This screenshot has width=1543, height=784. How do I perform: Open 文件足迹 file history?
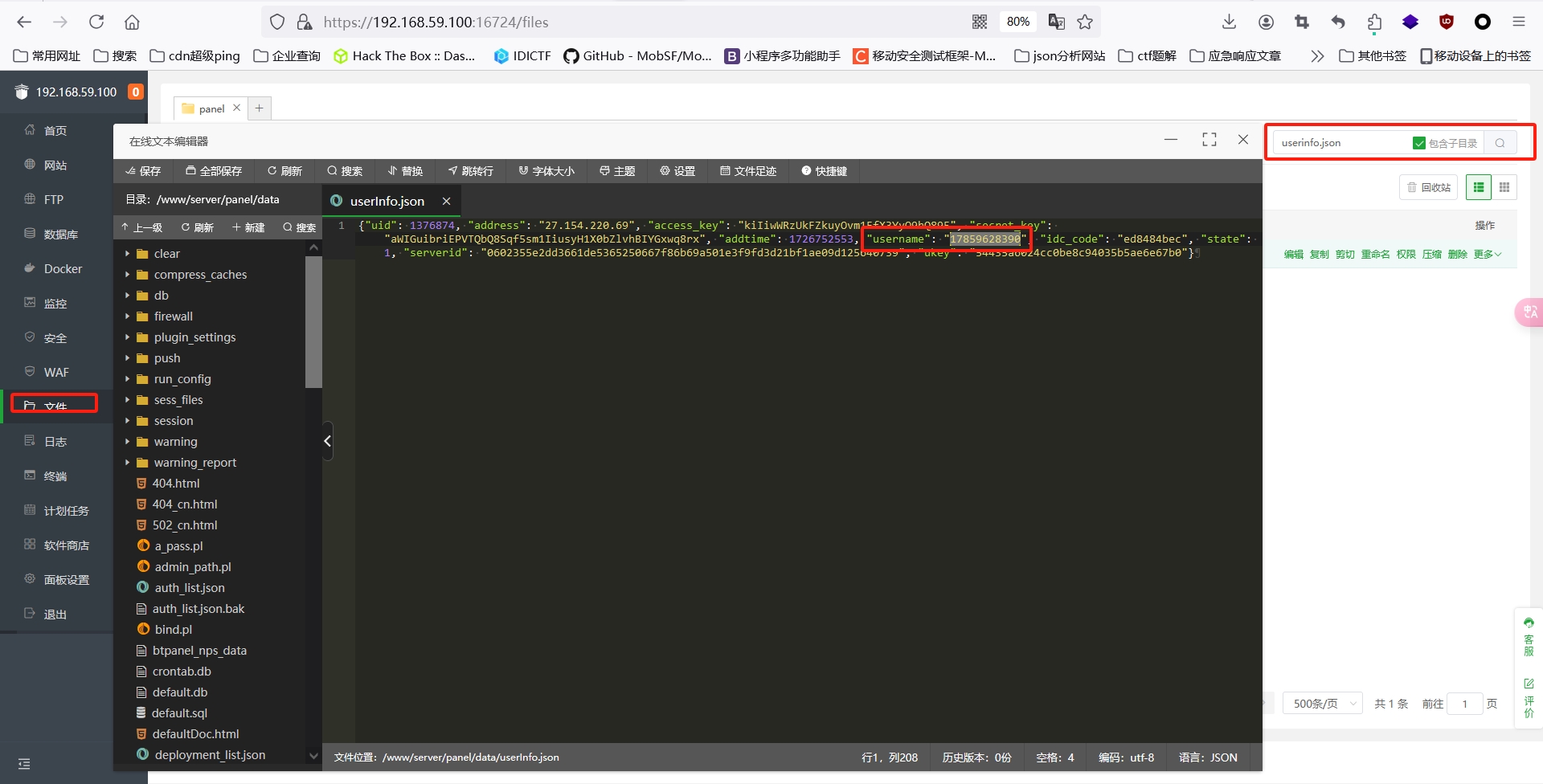point(748,171)
